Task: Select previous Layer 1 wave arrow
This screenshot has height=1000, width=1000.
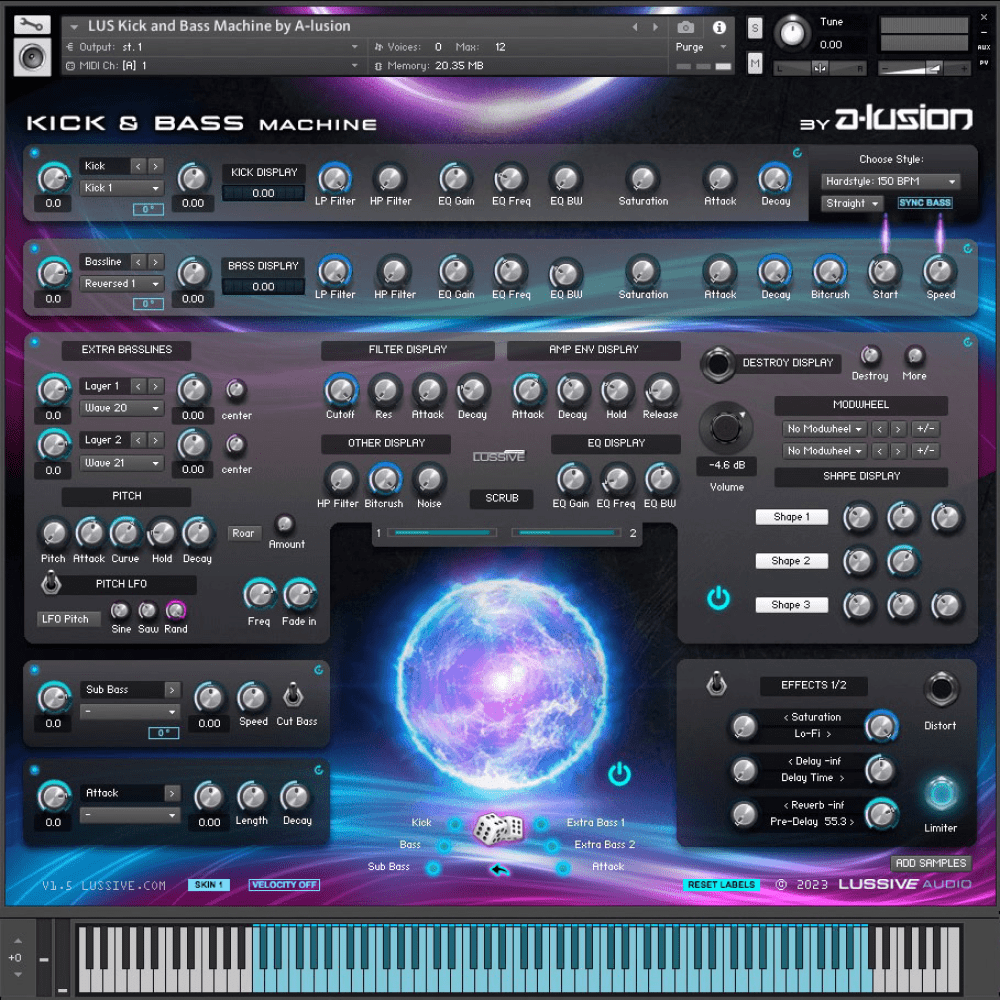Action: tap(138, 386)
